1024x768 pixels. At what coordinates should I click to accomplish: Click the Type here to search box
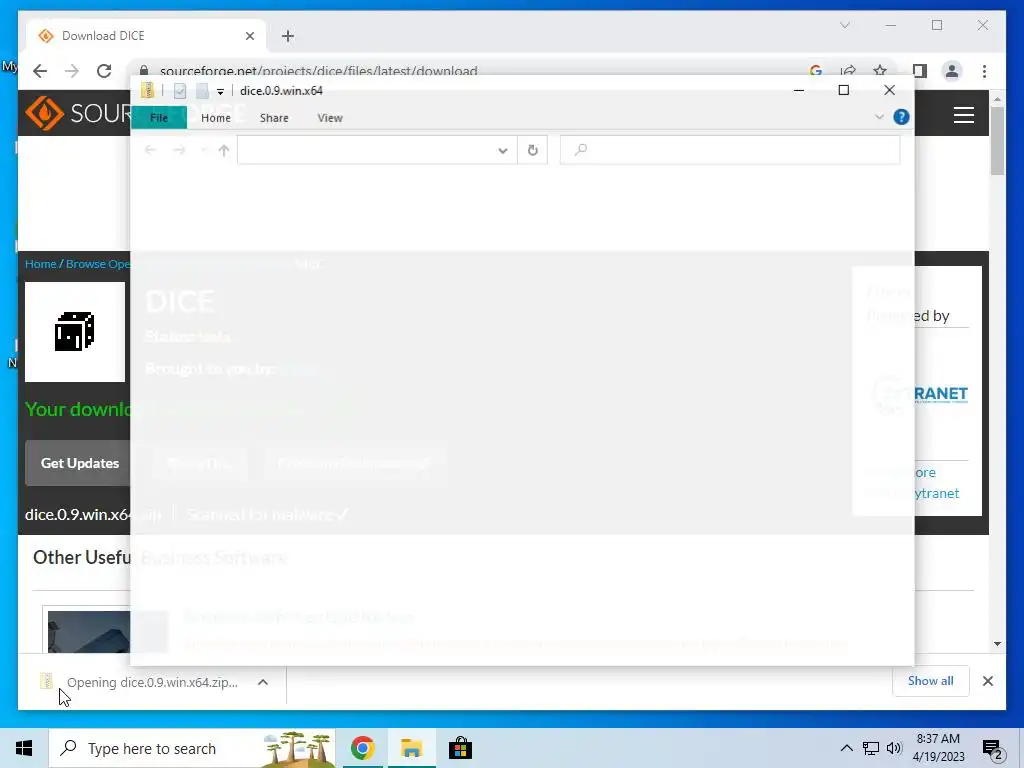click(x=192, y=748)
